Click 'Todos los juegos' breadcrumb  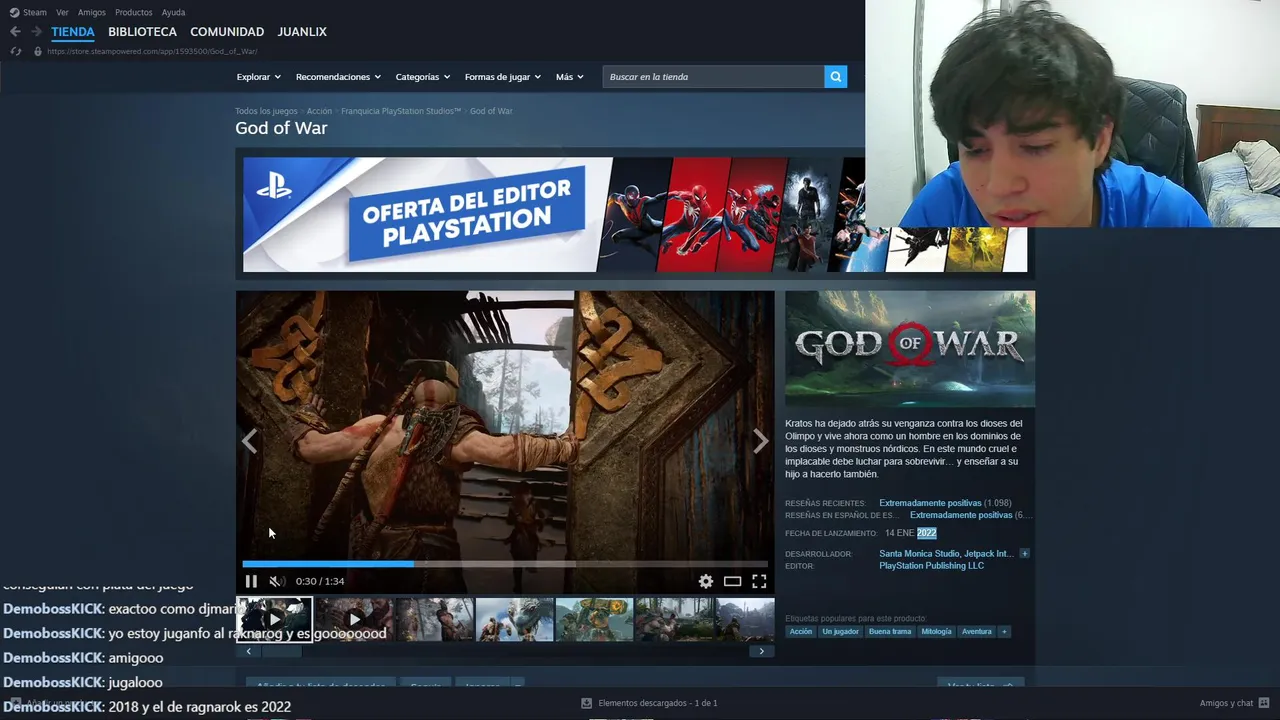pos(266,111)
